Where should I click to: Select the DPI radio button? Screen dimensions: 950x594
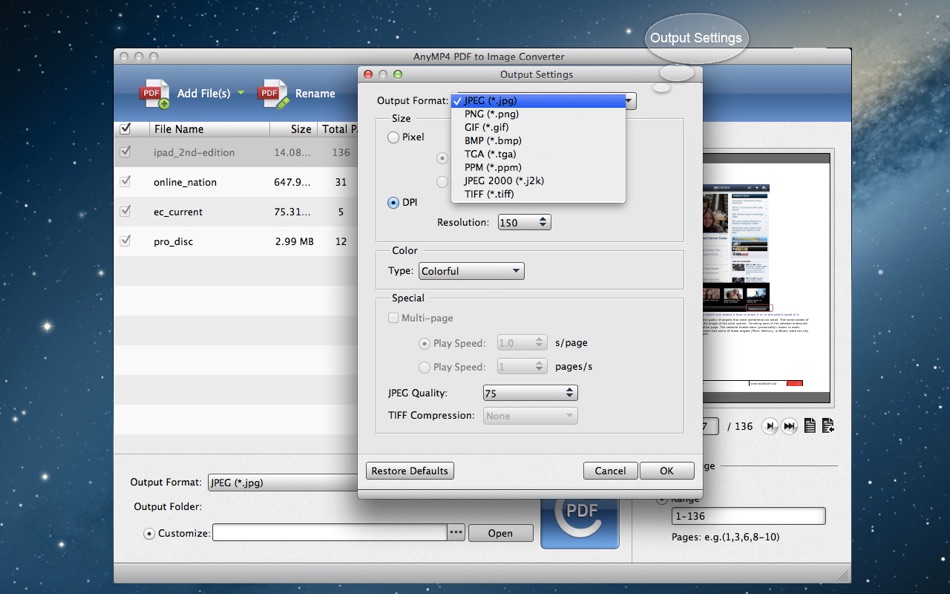click(x=393, y=202)
